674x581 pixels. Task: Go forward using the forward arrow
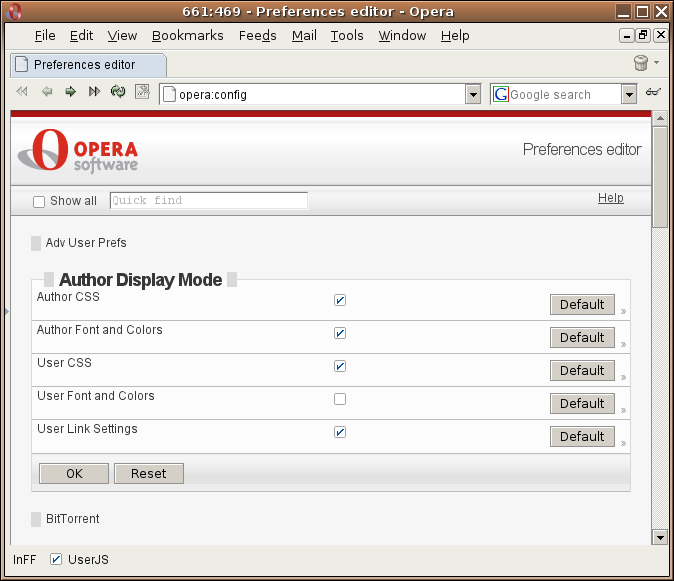coord(70,91)
